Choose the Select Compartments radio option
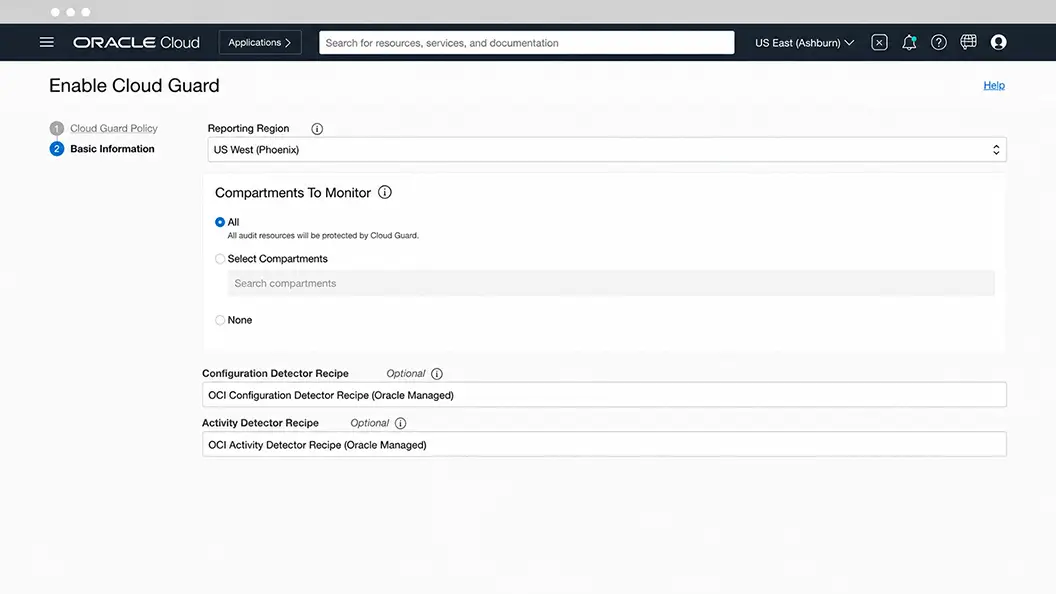This screenshot has width=1056, height=594. pos(220,259)
